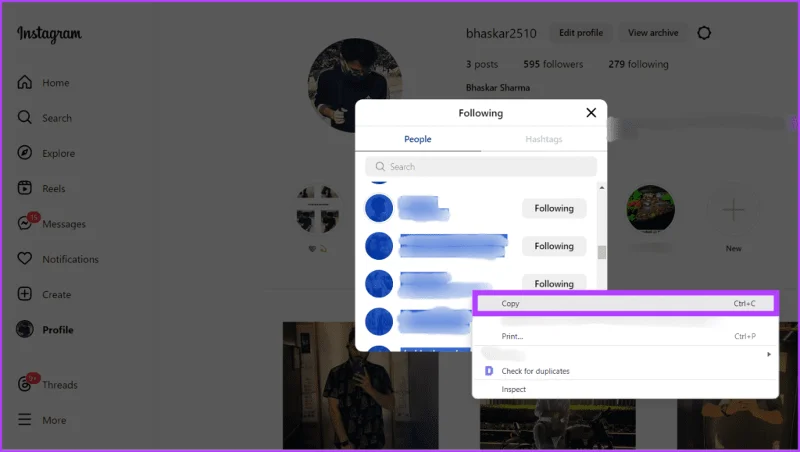The width and height of the screenshot is (800, 452).
Task: Click the Create plus icon
Action: (24, 294)
